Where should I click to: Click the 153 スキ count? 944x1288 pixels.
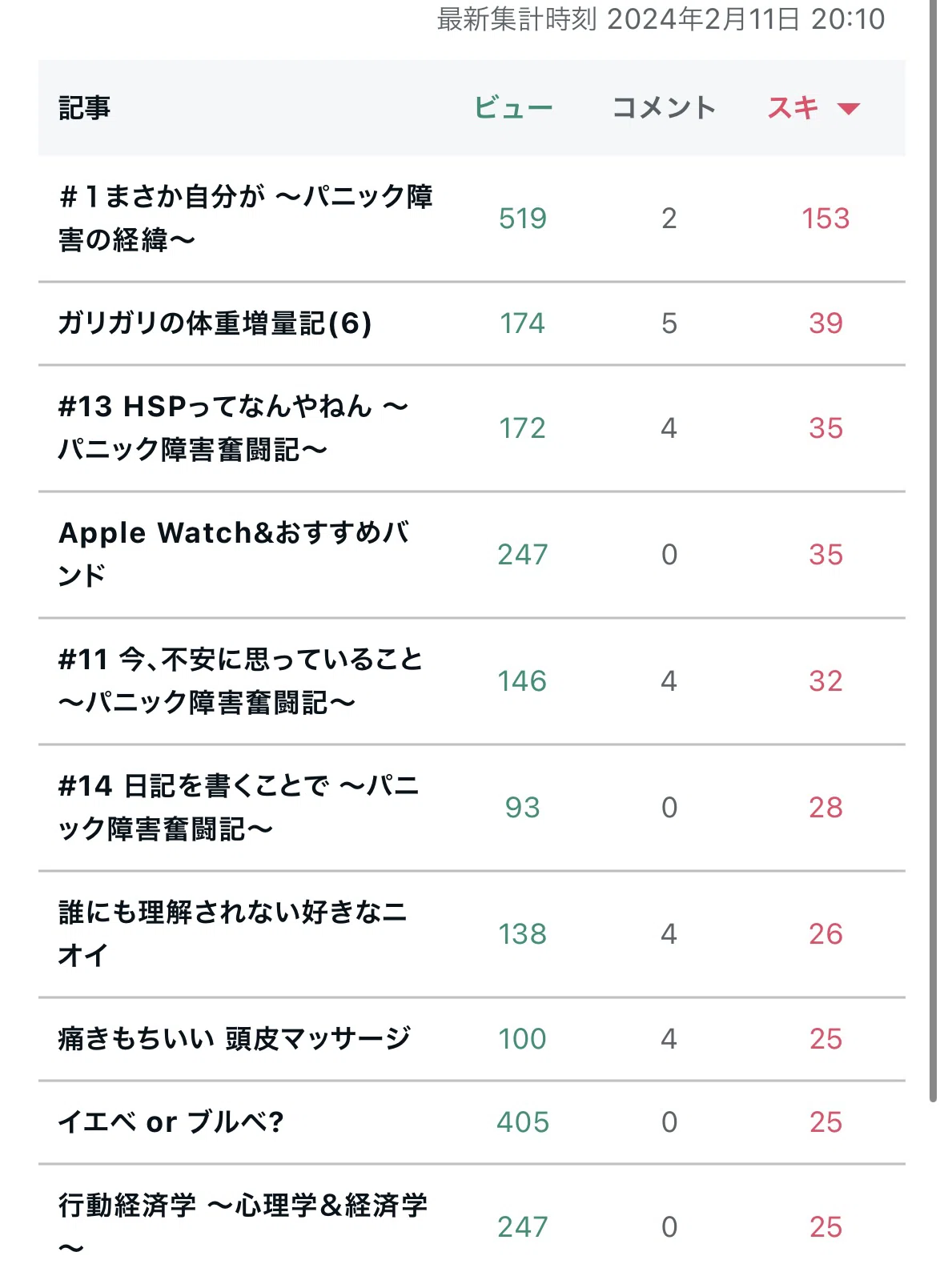[825, 219]
